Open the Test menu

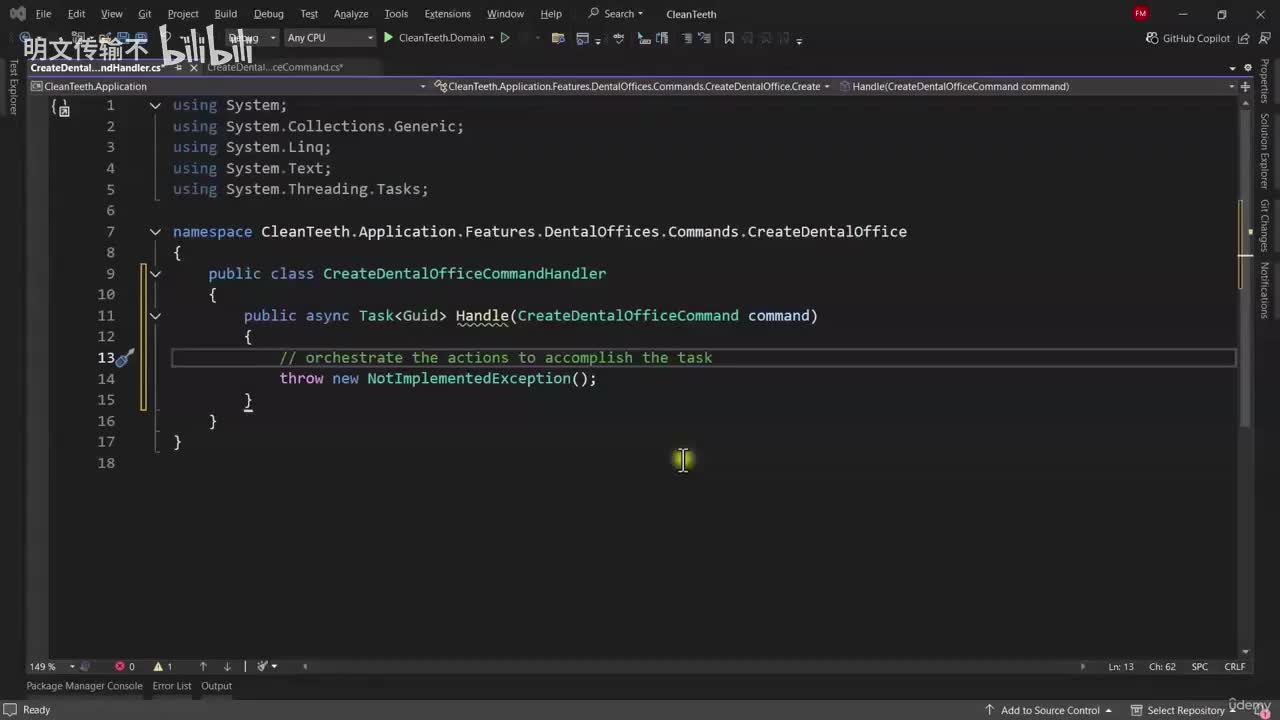pos(309,14)
